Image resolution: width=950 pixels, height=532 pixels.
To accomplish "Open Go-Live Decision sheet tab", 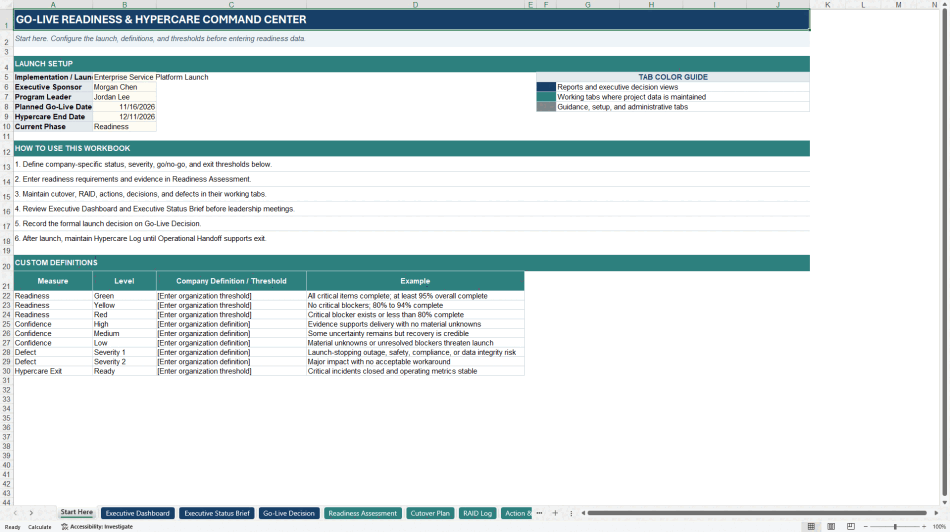I will pyautogui.click(x=288, y=513).
